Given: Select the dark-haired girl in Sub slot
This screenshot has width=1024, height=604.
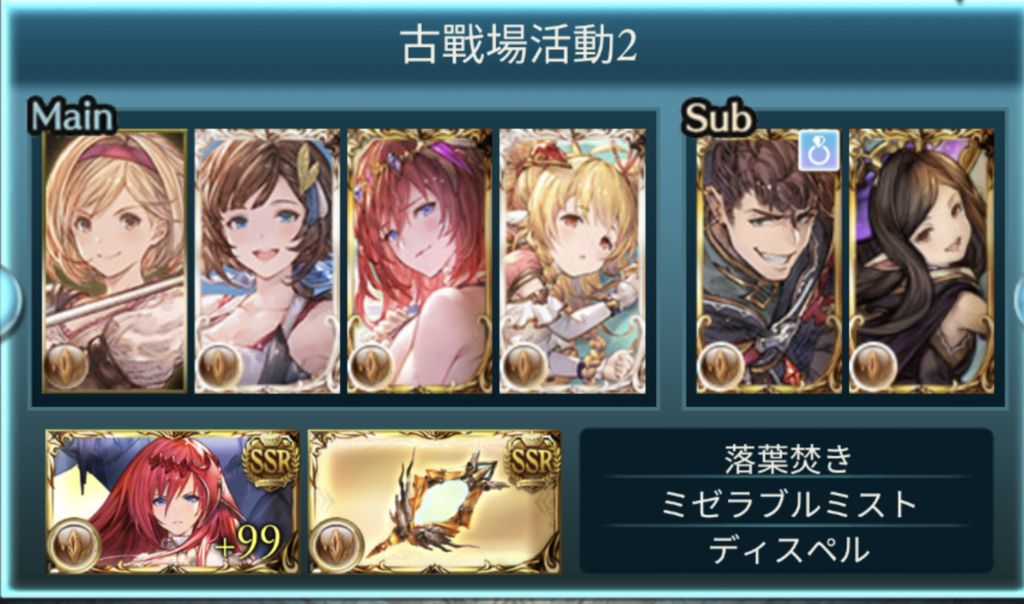Looking at the screenshot, I should pyautogui.click(x=921, y=261).
